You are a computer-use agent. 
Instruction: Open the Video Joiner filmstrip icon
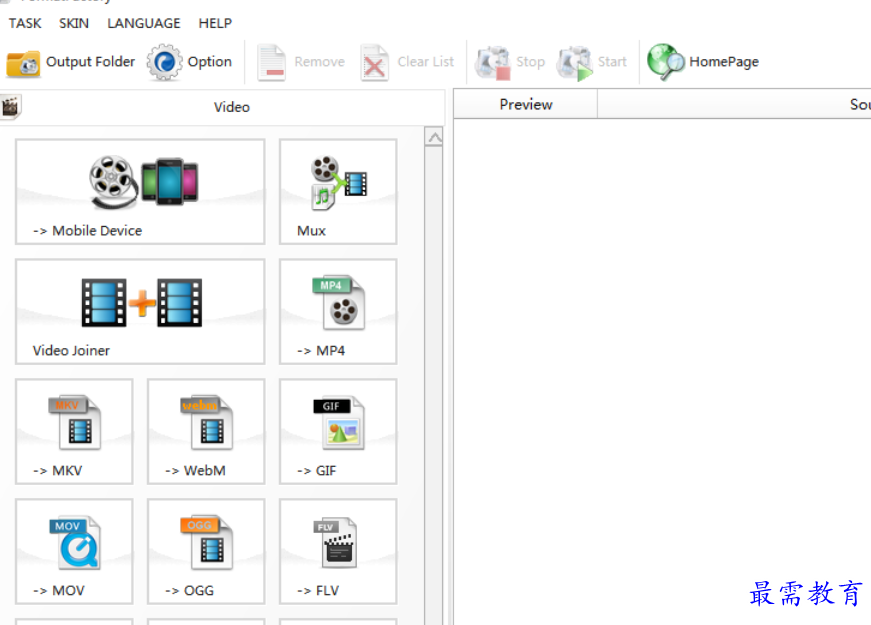142,302
